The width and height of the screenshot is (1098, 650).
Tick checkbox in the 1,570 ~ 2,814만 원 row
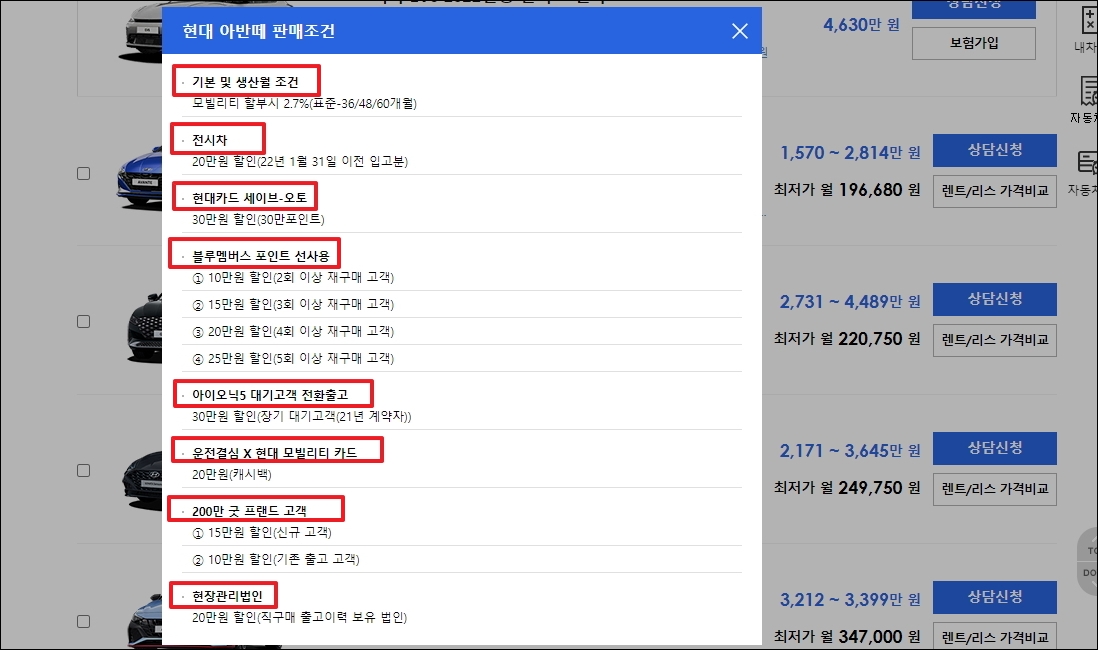[x=83, y=173]
